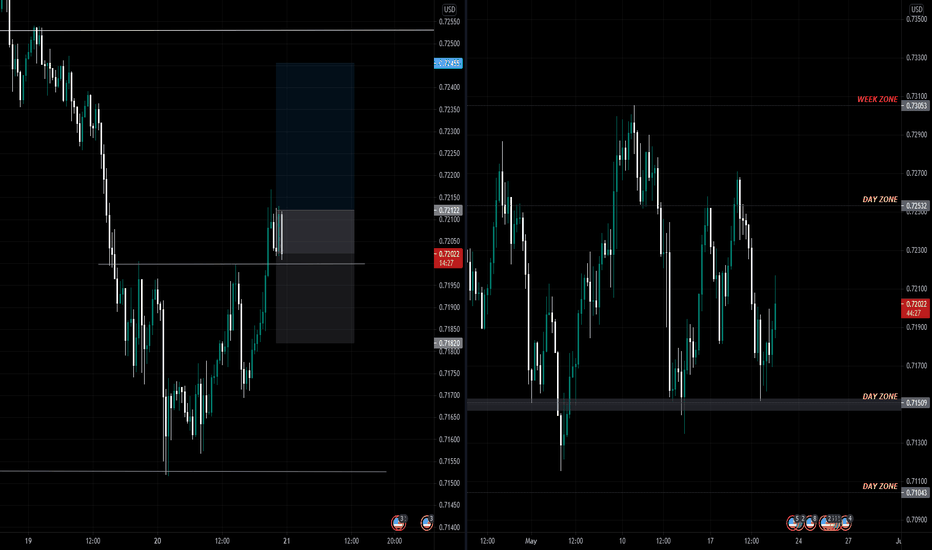
Task: Click the date label 27 on right time axis
Action: click(x=848, y=541)
